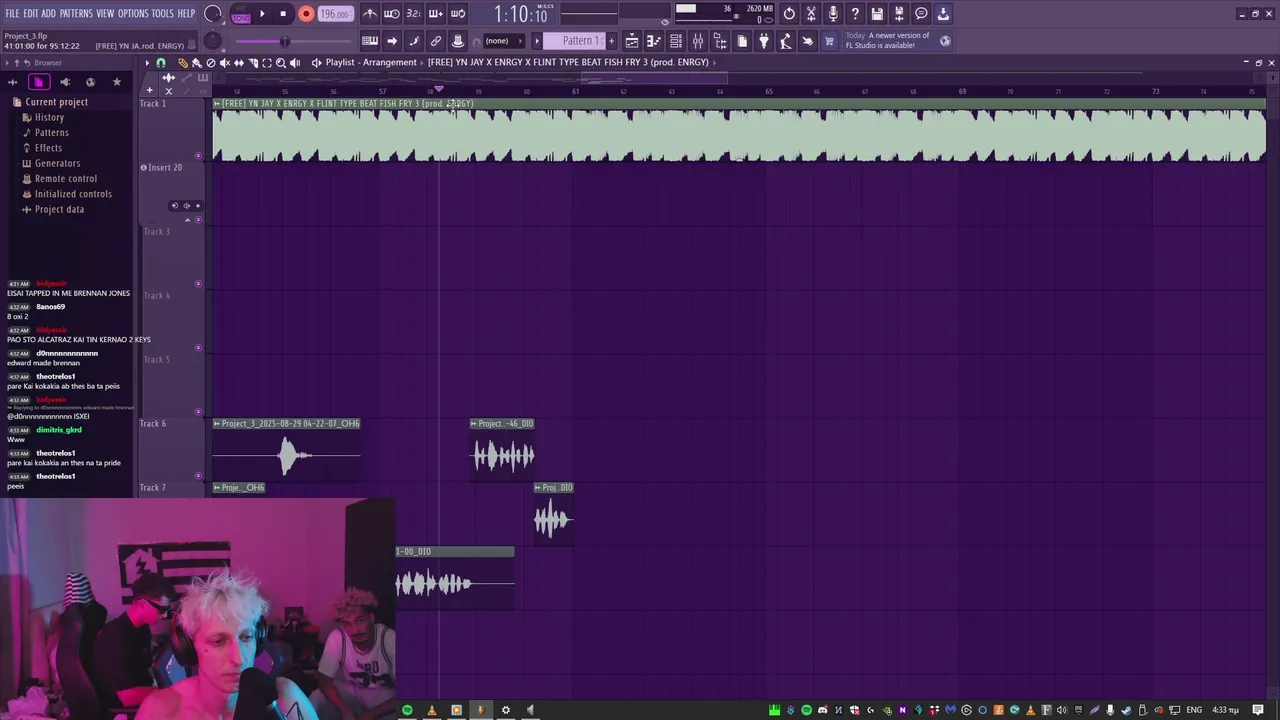Open the Plugin picker plug icon
The height and width of the screenshot is (720, 1280).
coord(764,41)
